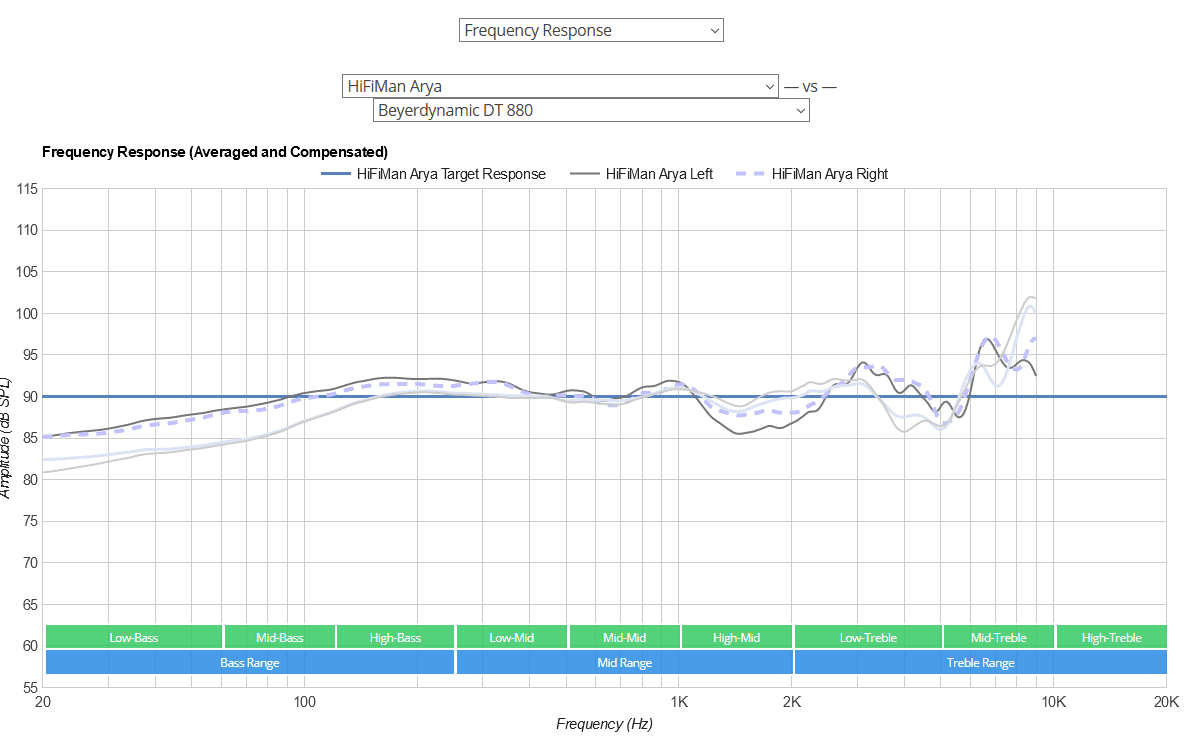1188x751 pixels.
Task: Click the 100 tick label on frequency axis
Action: click(x=305, y=702)
